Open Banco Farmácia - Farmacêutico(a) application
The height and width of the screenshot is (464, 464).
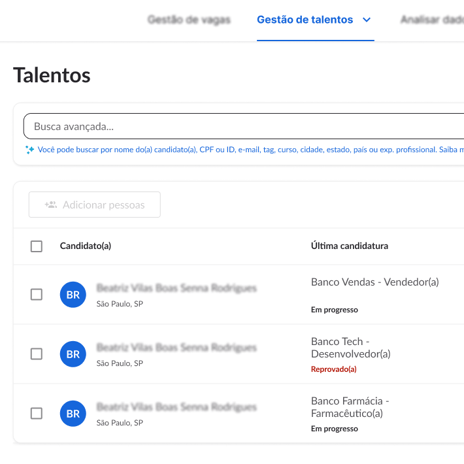[350, 407]
